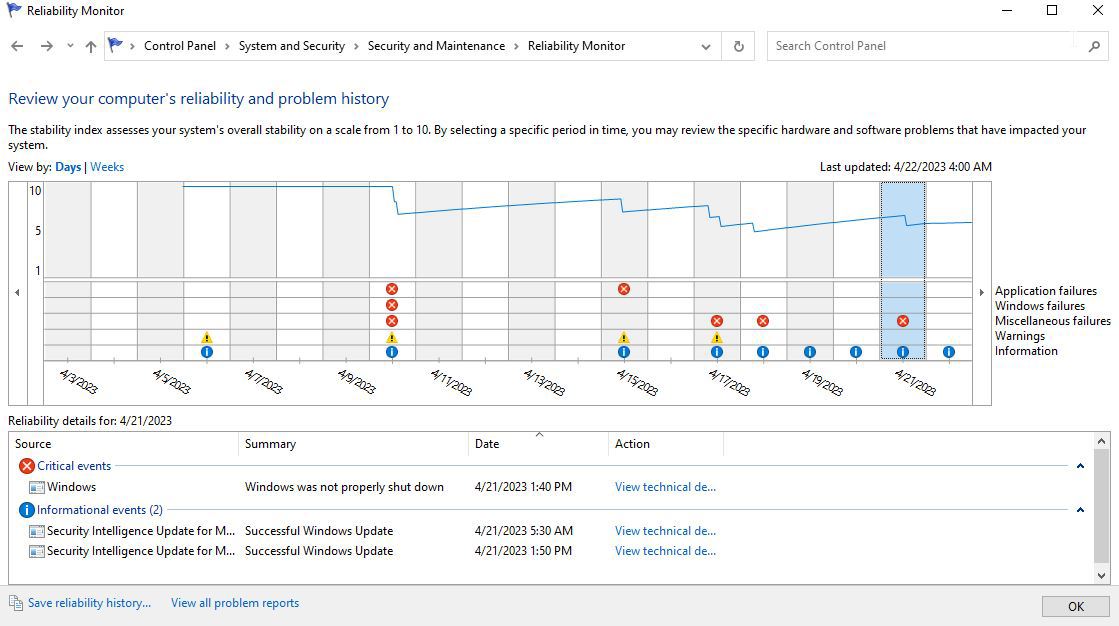Viewport: 1119px width, 626px height.
Task: Sort by the Source column header
Action: point(124,443)
